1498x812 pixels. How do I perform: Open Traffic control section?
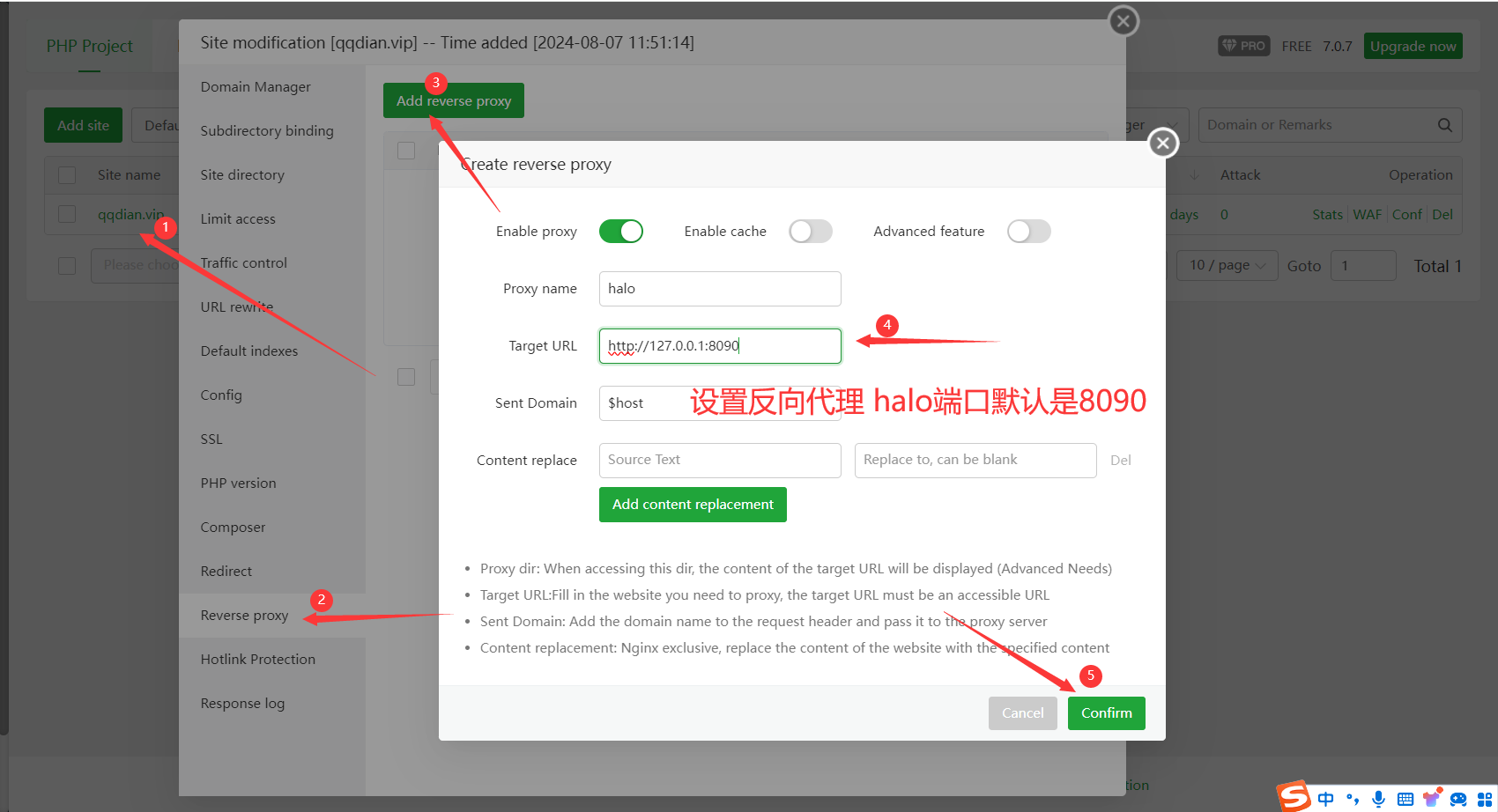244,263
